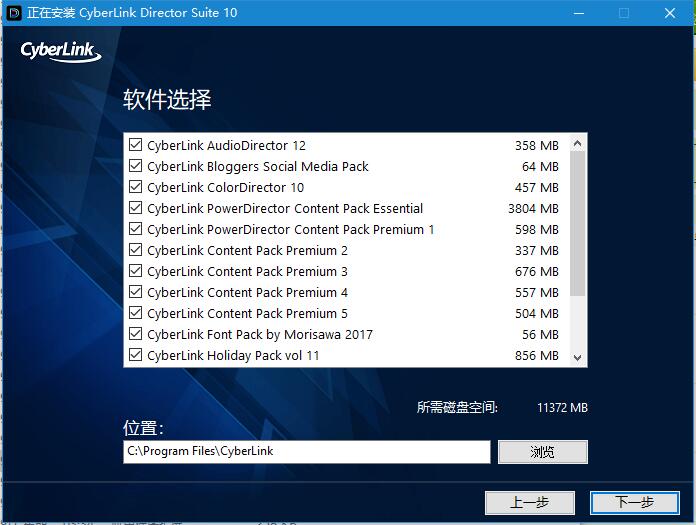The width and height of the screenshot is (696, 525).
Task: Uncheck Content Pack Premium 3 checkbox
Action: click(x=135, y=271)
